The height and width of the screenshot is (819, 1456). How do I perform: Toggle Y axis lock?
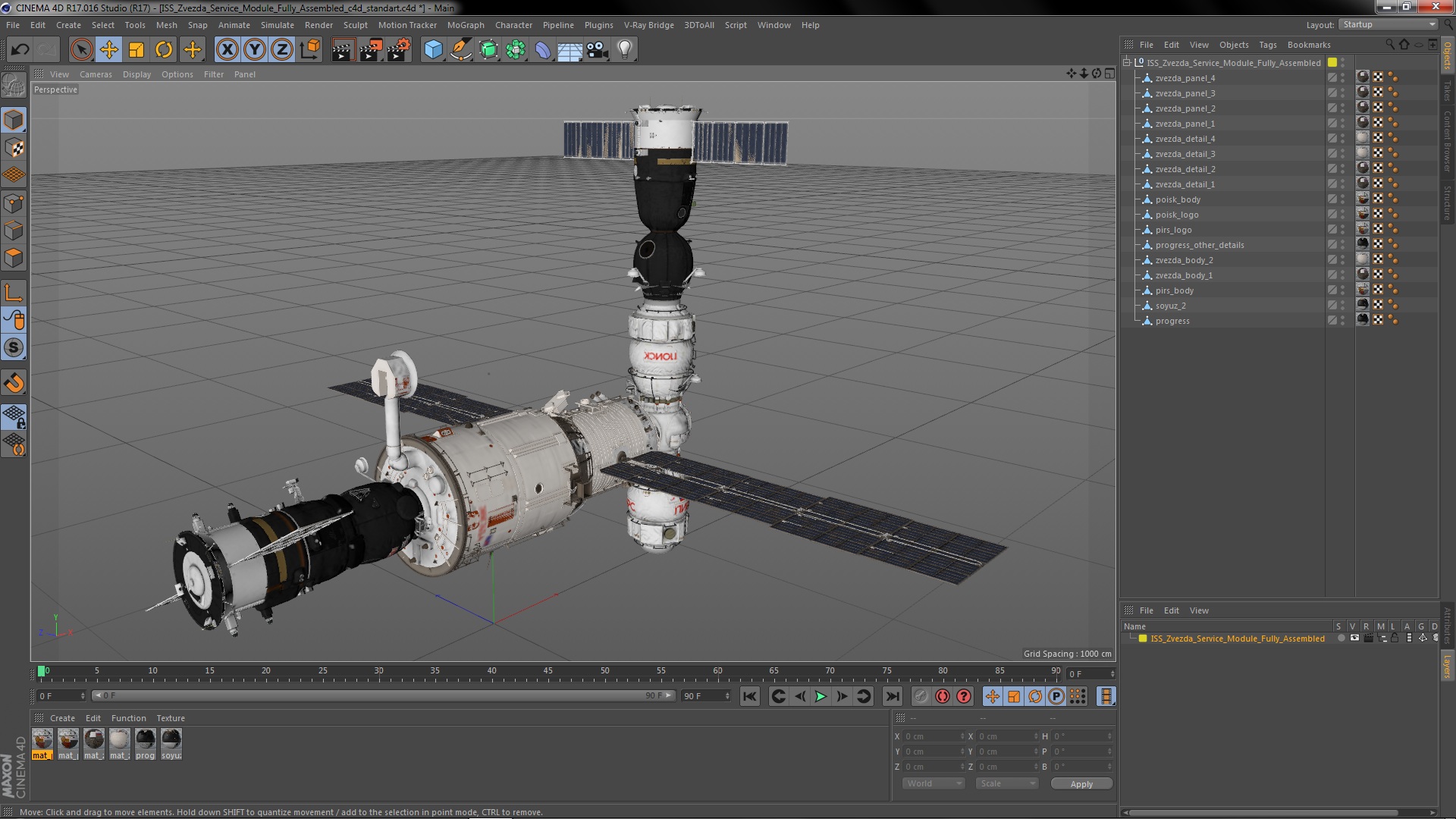(255, 50)
